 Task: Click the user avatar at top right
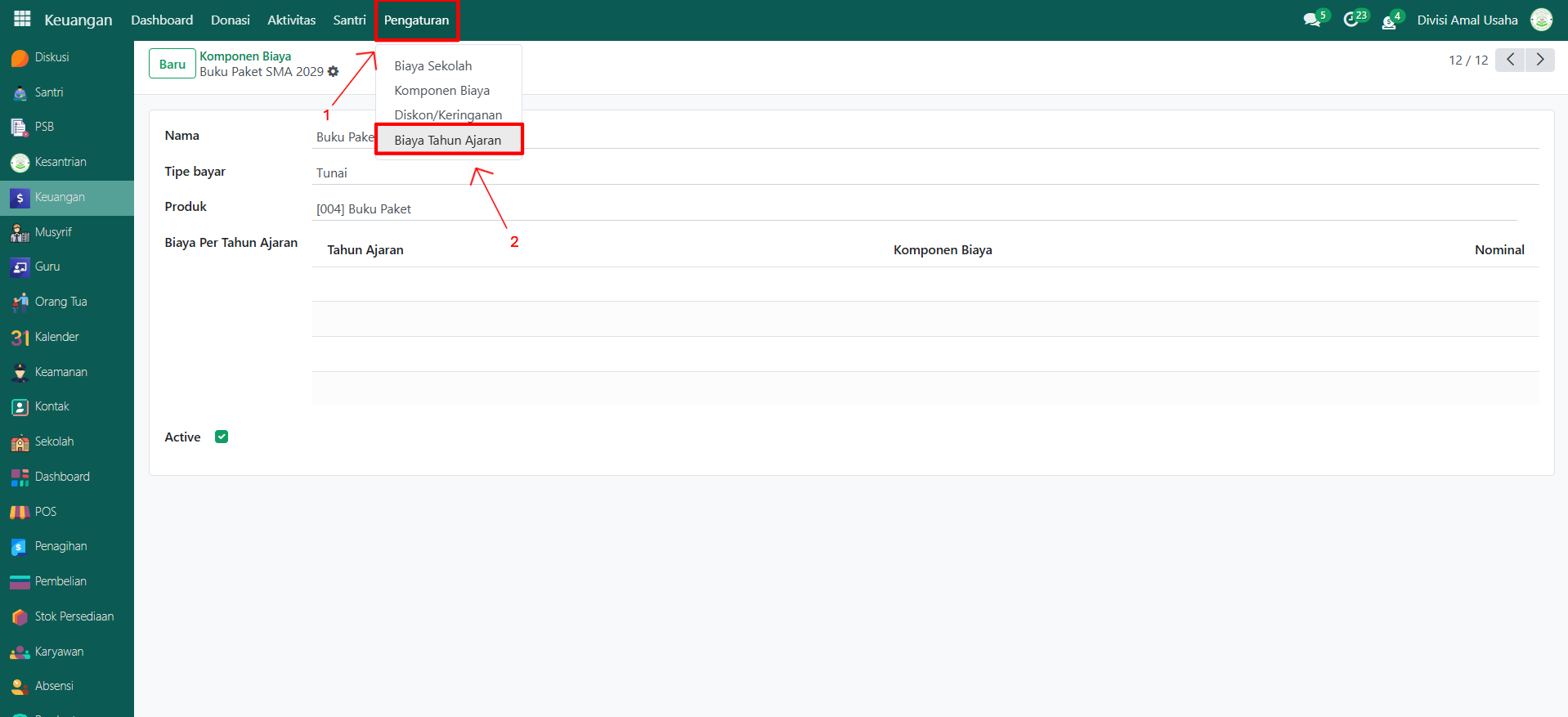click(1541, 20)
